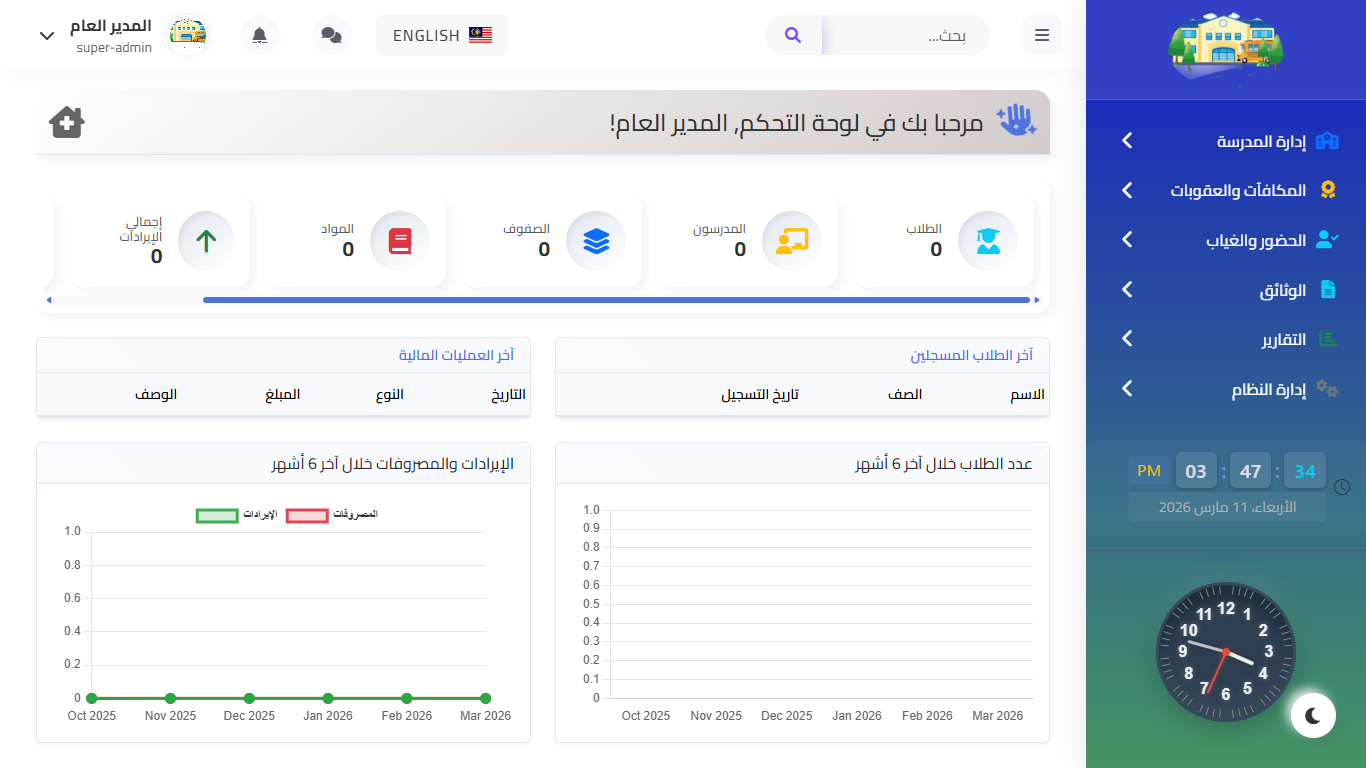
Task: Open the chat messages icon
Action: tap(331, 35)
